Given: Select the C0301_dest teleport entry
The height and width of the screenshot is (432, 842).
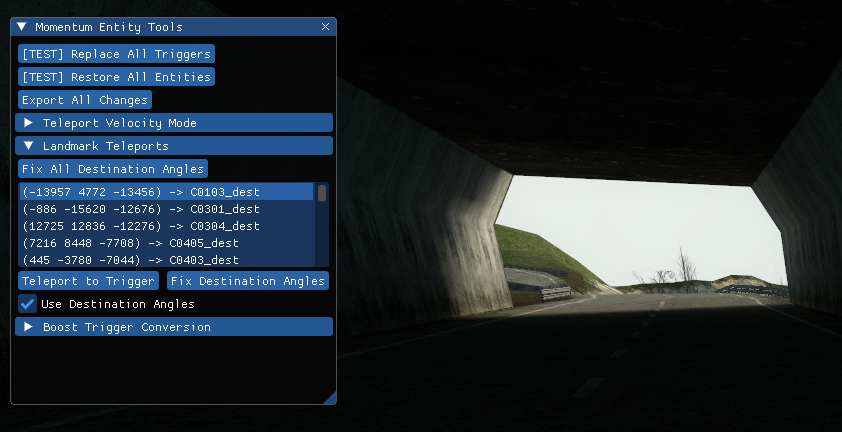Looking at the screenshot, I should point(166,209).
